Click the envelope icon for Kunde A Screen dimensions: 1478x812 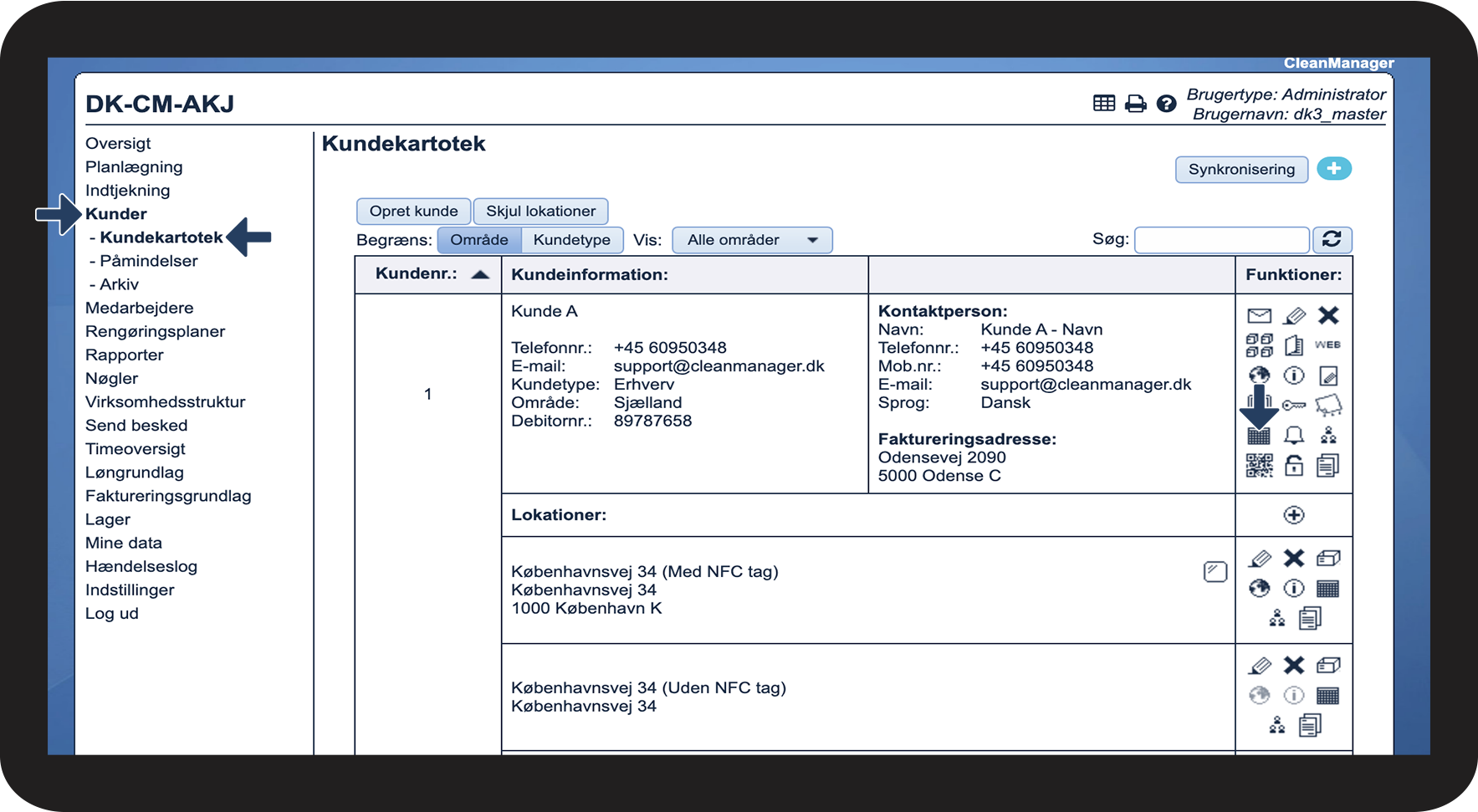[1259, 315]
